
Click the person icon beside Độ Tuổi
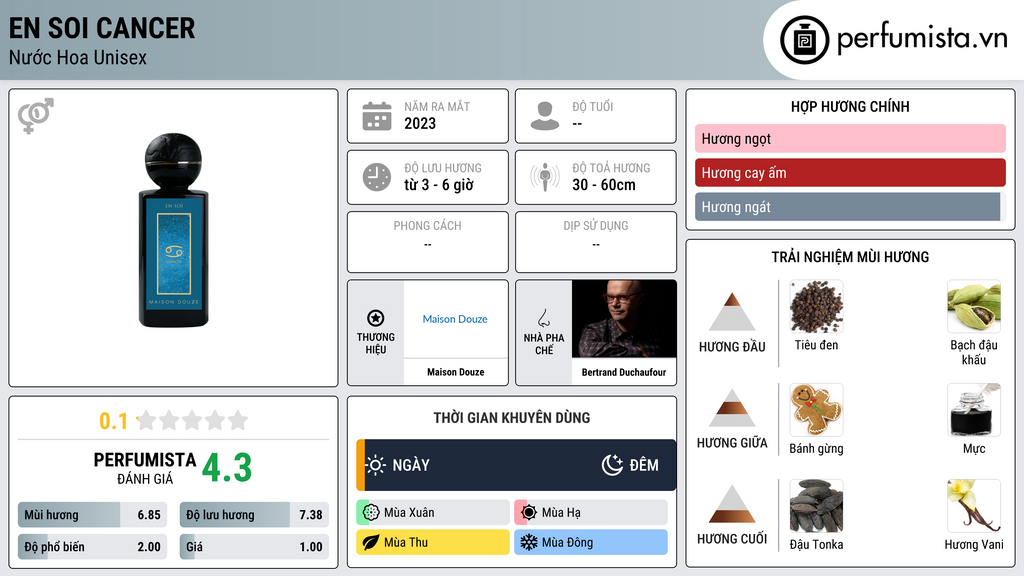tap(545, 116)
